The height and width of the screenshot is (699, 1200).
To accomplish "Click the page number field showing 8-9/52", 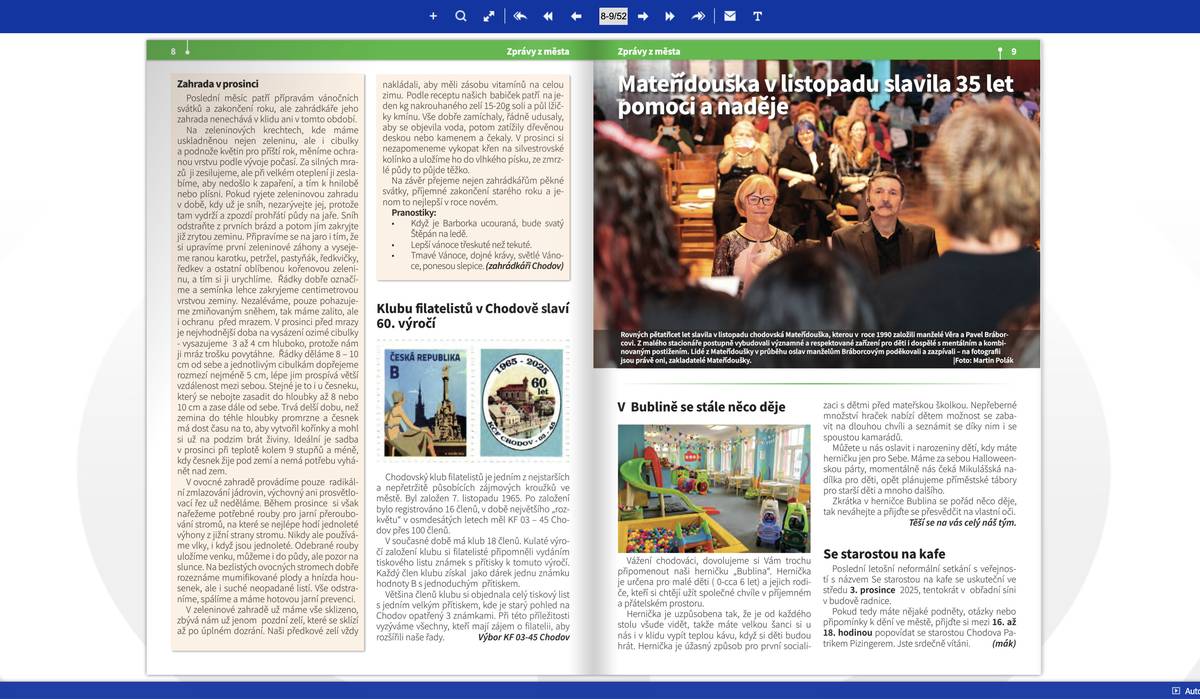I will tap(613, 16).
